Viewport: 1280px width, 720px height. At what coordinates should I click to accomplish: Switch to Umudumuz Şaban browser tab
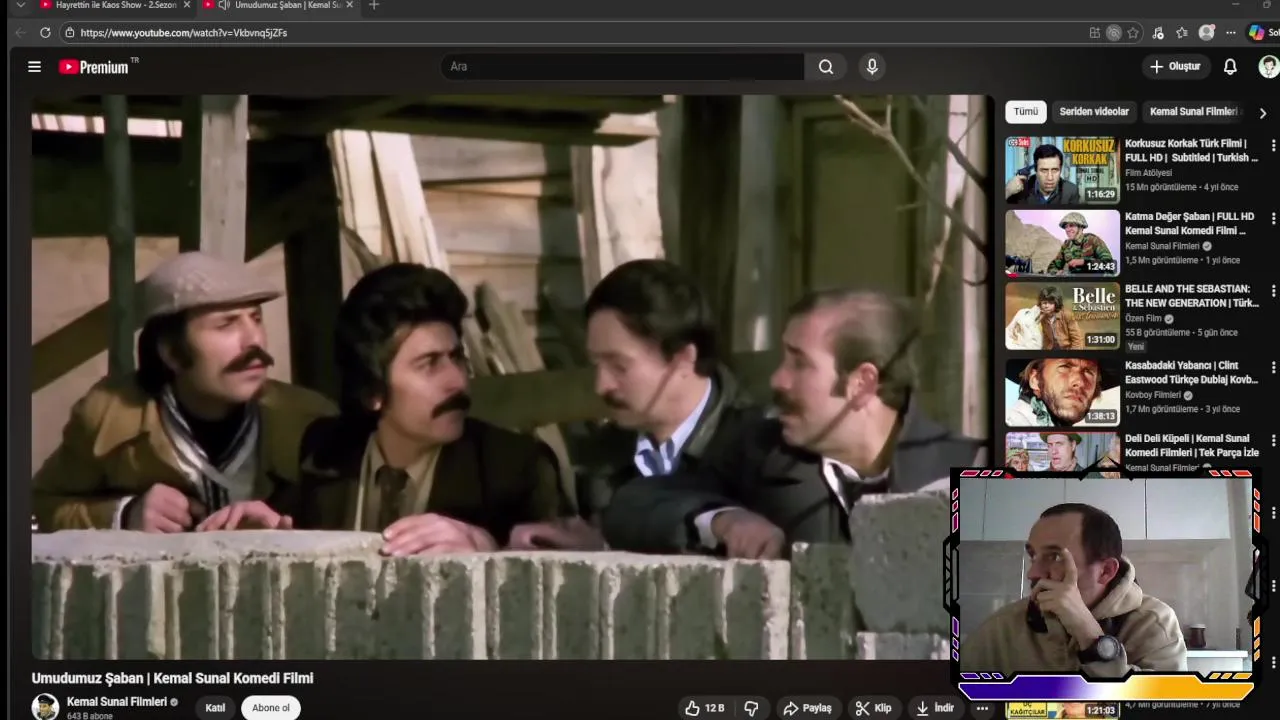tap(279, 5)
